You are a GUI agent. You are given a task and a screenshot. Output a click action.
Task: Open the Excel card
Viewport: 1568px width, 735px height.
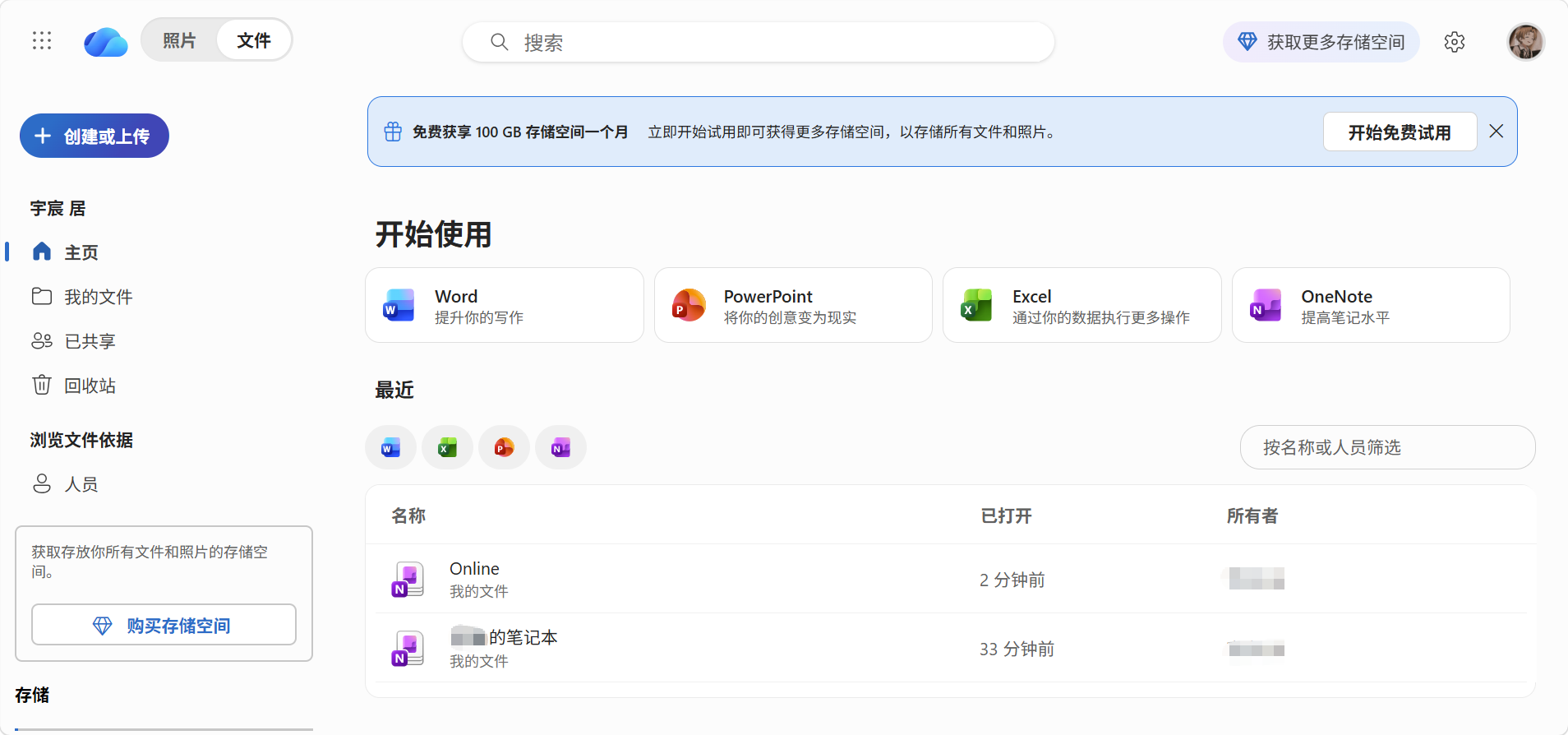(1081, 305)
